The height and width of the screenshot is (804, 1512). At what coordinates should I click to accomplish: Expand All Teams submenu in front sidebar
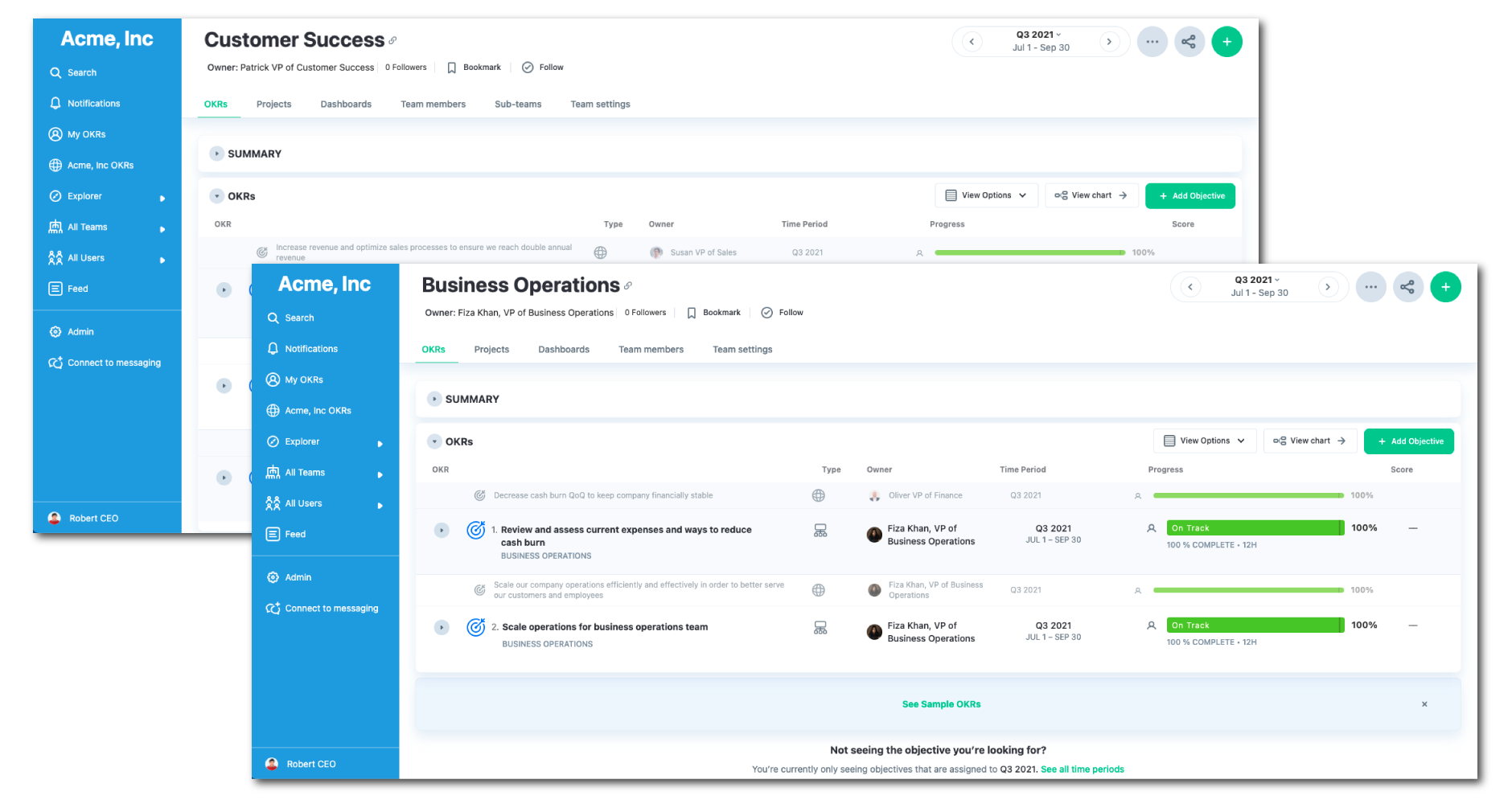point(380,474)
